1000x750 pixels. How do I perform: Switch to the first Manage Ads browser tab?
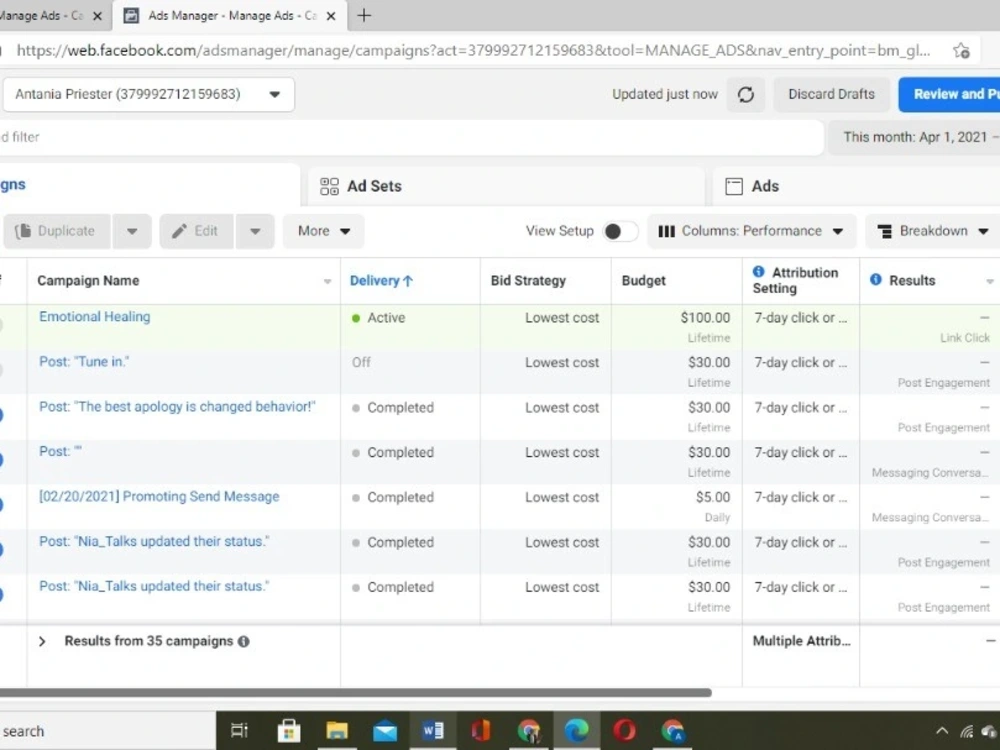[x=42, y=16]
